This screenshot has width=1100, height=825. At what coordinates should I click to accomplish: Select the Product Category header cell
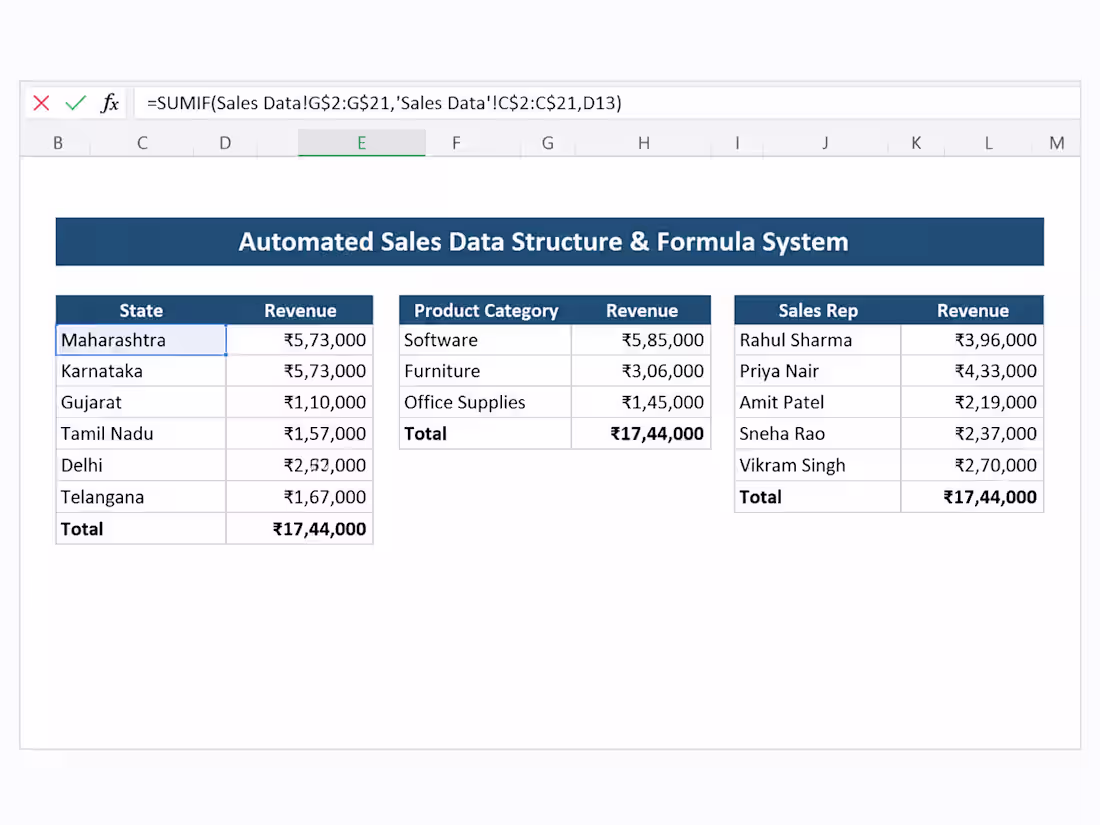[x=485, y=310]
